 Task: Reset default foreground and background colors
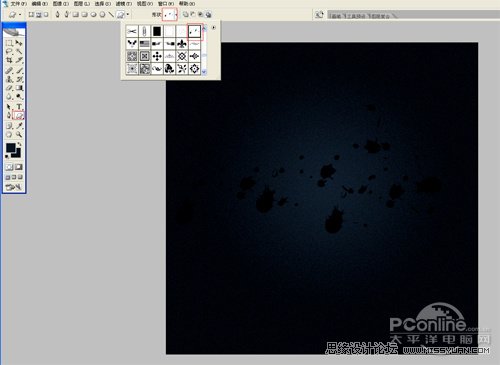click(x=7, y=156)
